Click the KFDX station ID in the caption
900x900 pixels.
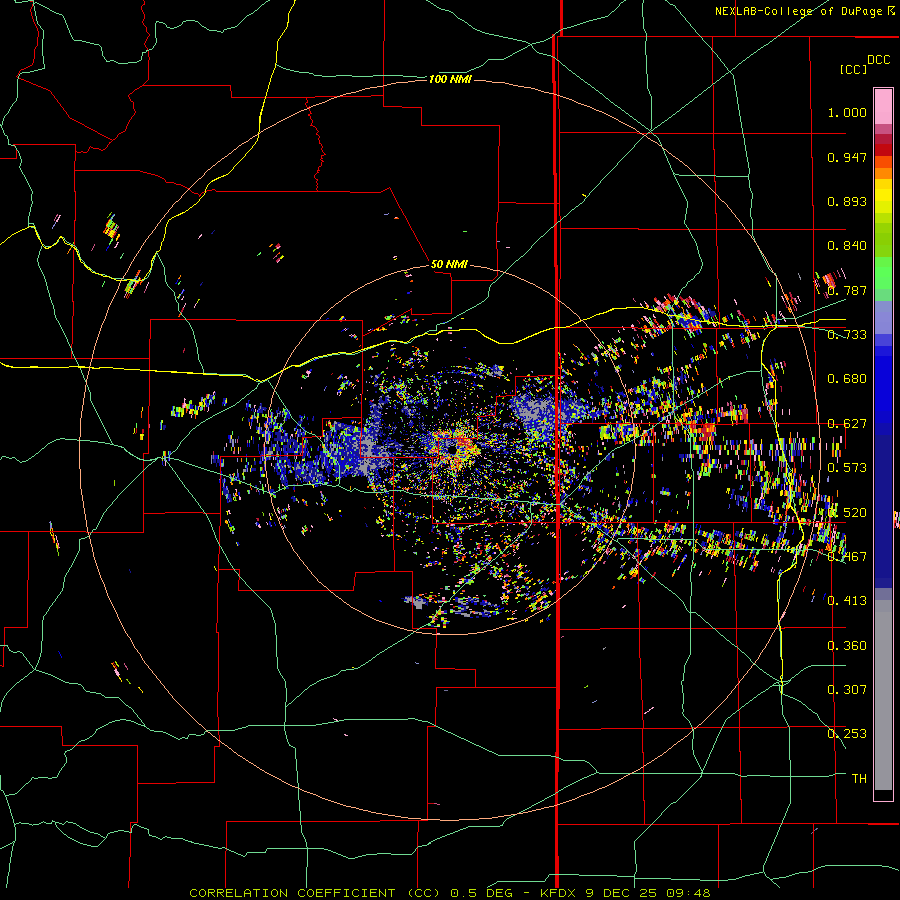pos(558,893)
